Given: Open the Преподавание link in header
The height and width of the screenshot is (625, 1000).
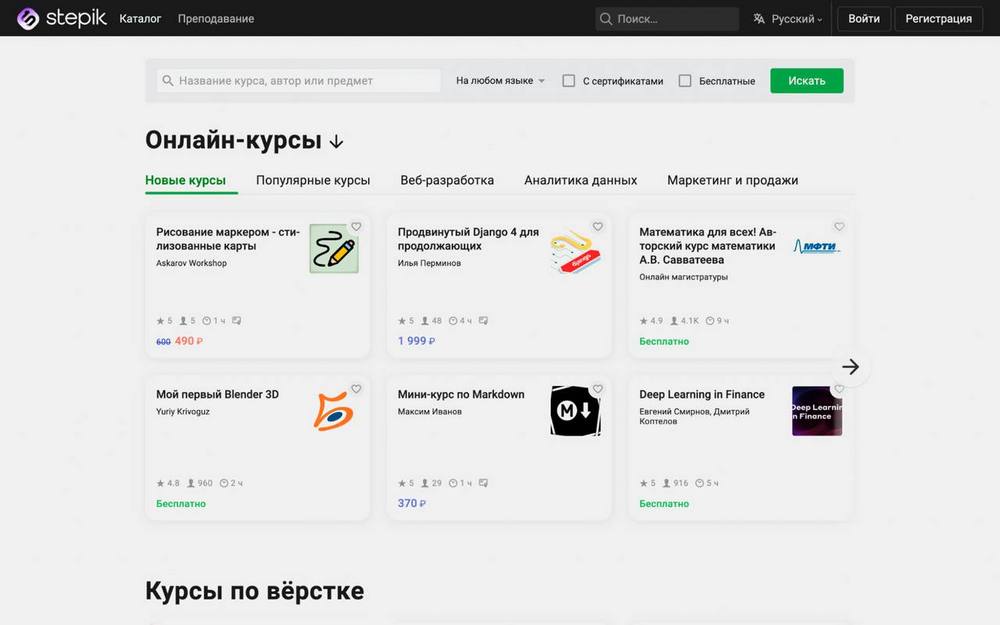Looking at the screenshot, I should (x=216, y=19).
